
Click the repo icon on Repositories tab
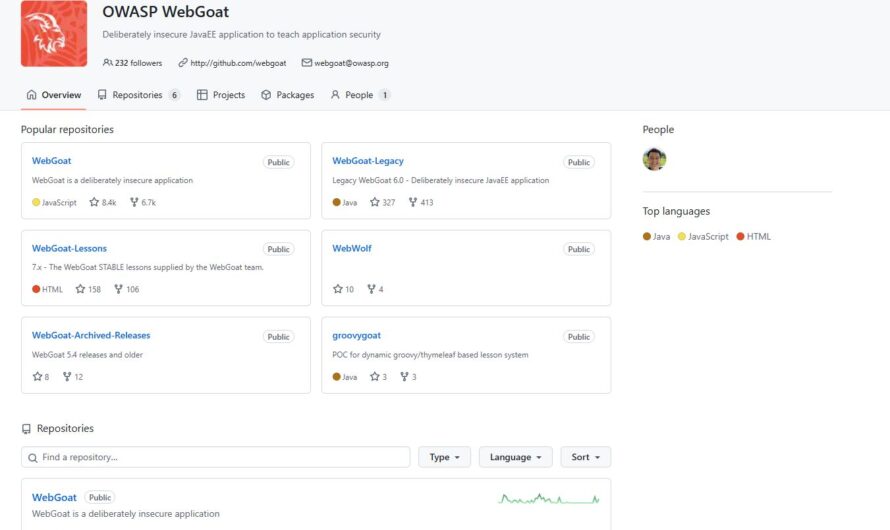coord(102,95)
